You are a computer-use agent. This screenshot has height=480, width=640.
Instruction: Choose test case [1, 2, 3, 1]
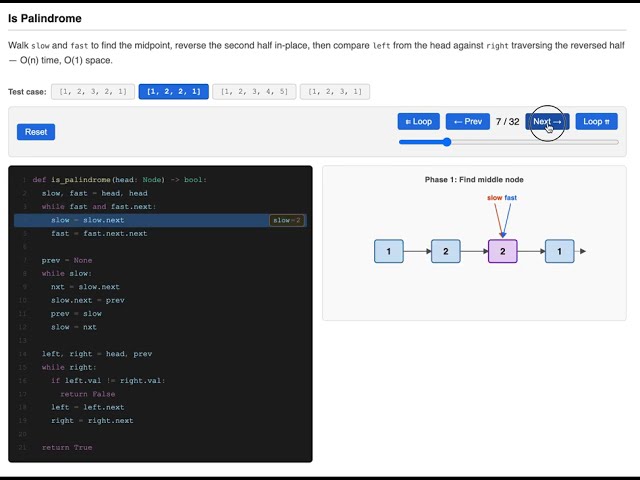click(x=335, y=91)
